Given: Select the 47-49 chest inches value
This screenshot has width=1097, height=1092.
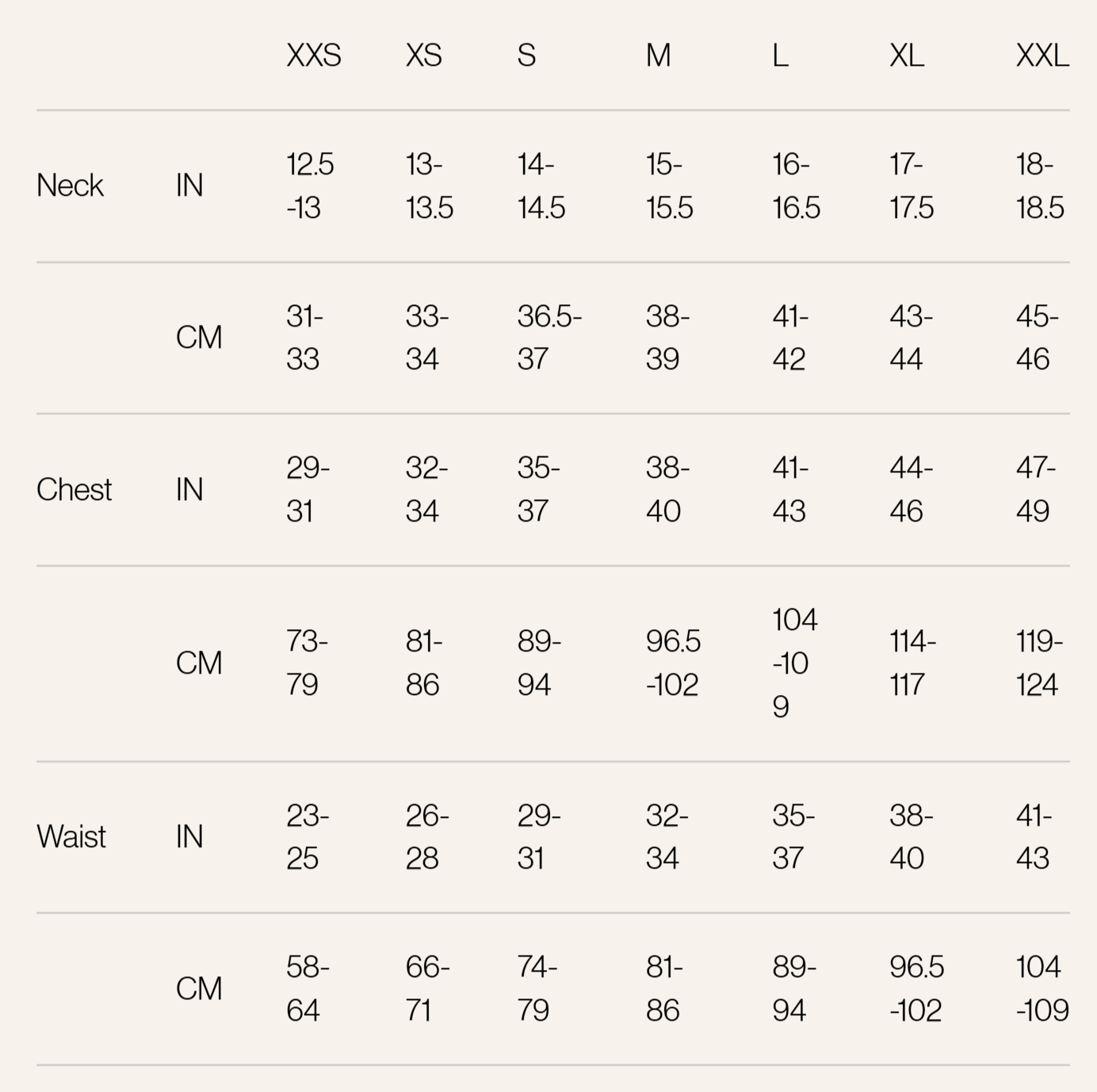Looking at the screenshot, I should pos(1035,490).
